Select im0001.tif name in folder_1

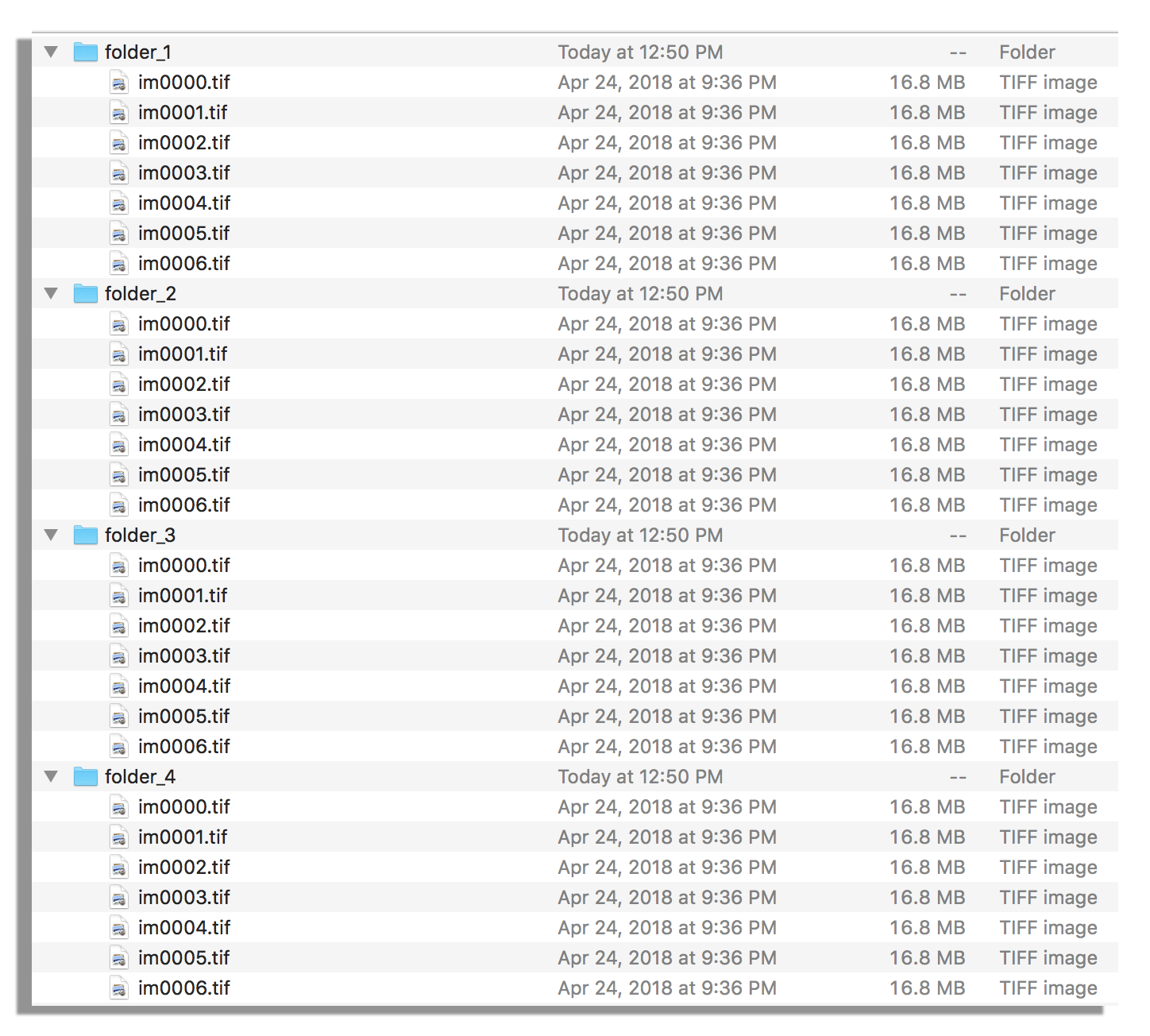(183, 113)
